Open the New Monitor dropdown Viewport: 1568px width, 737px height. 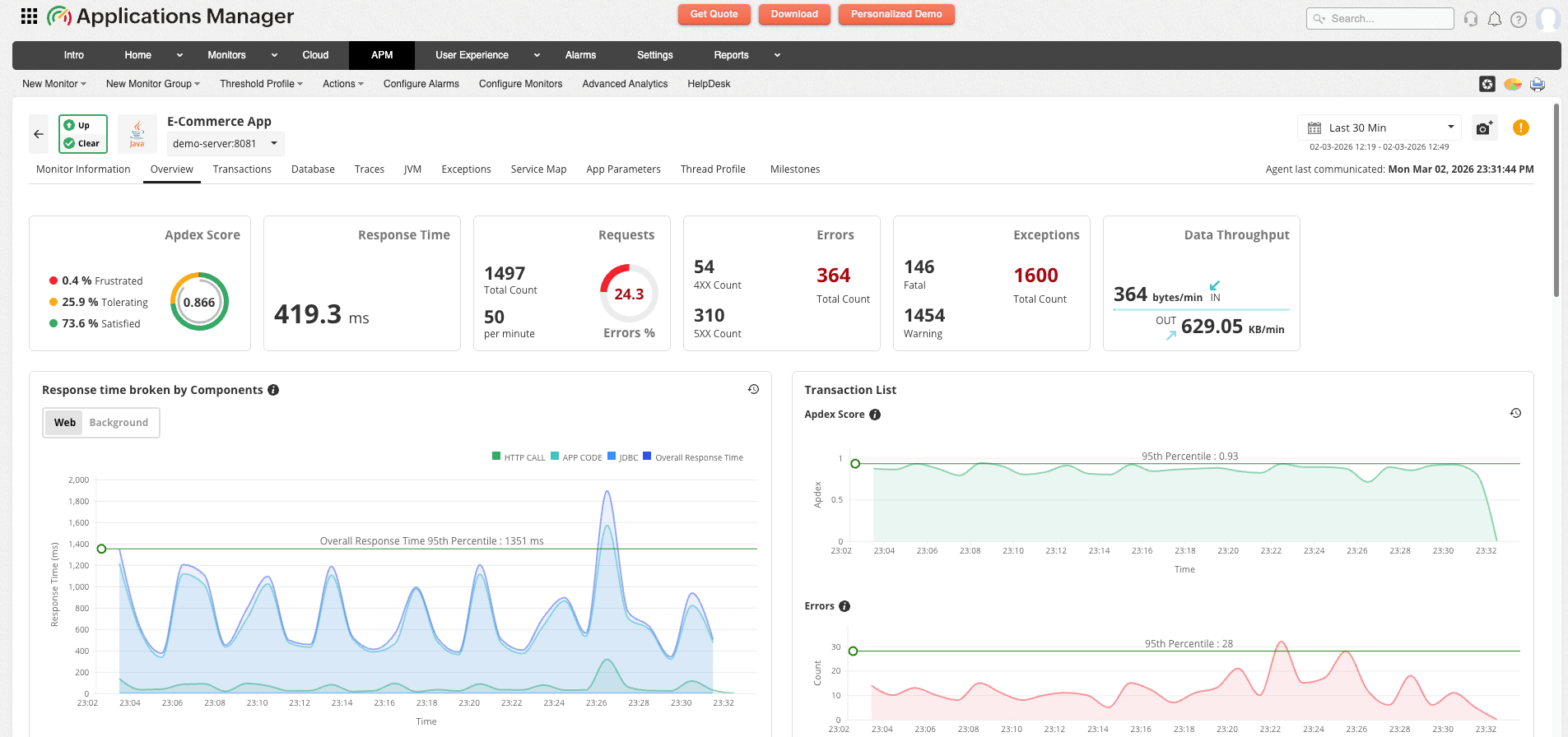point(54,84)
